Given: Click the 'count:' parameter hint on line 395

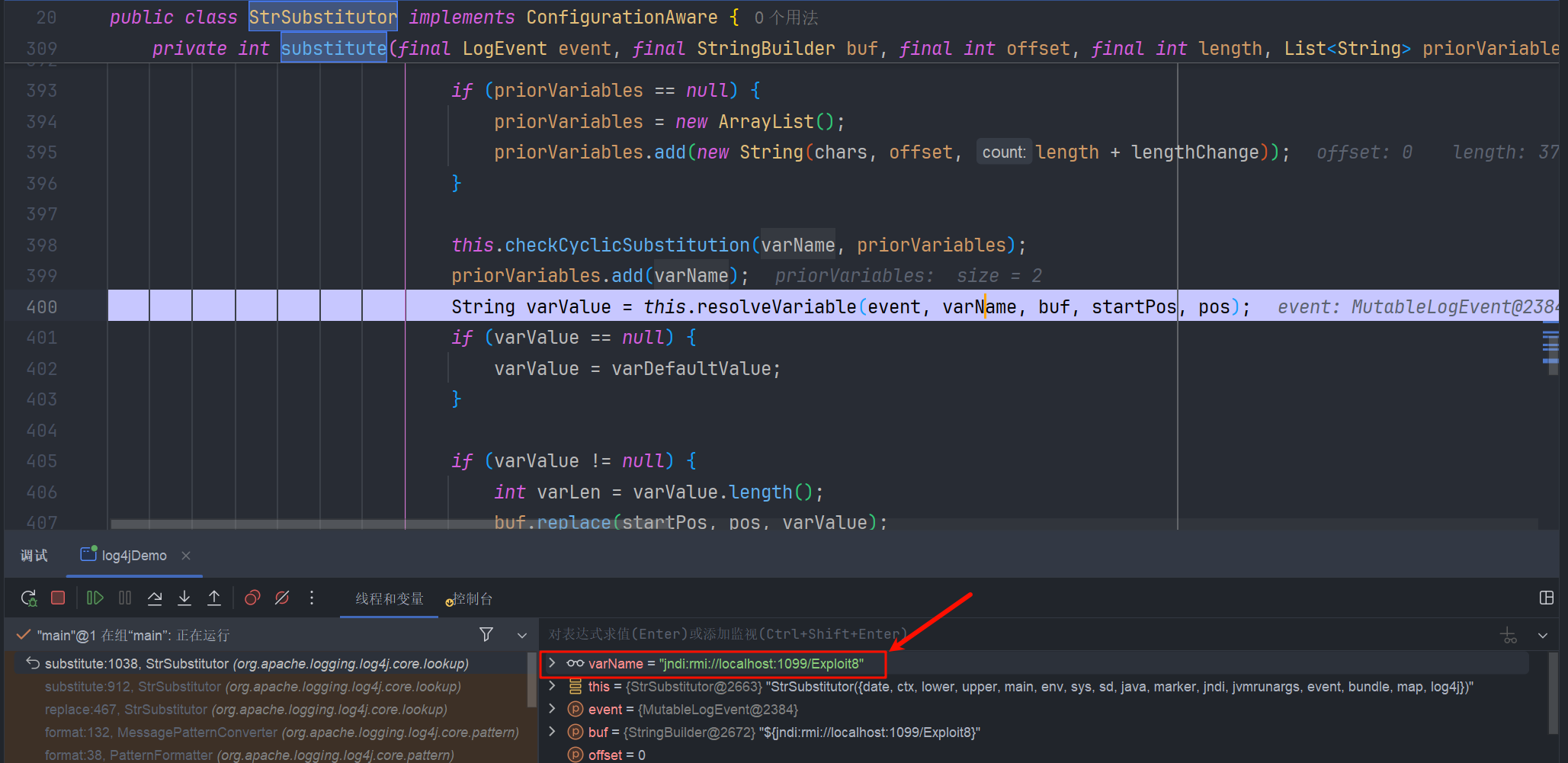Looking at the screenshot, I should (x=1004, y=152).
